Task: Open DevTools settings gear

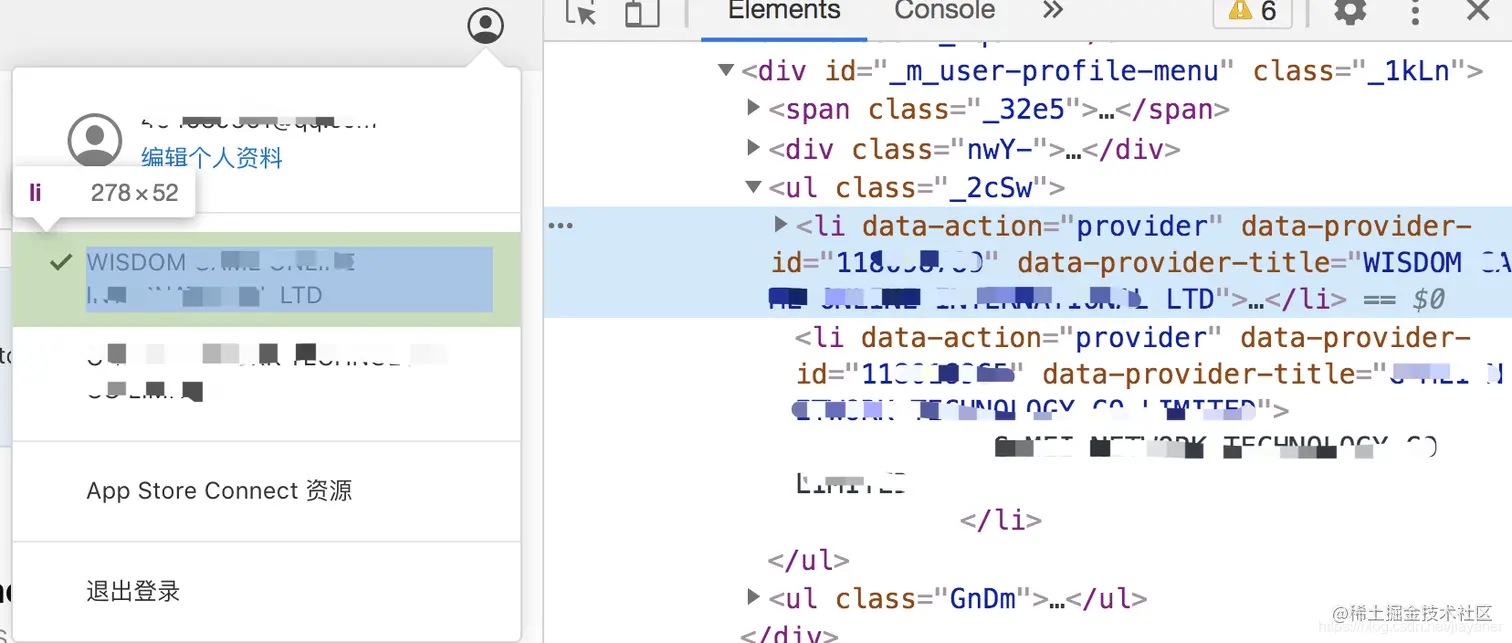Action: (1350, 12)
